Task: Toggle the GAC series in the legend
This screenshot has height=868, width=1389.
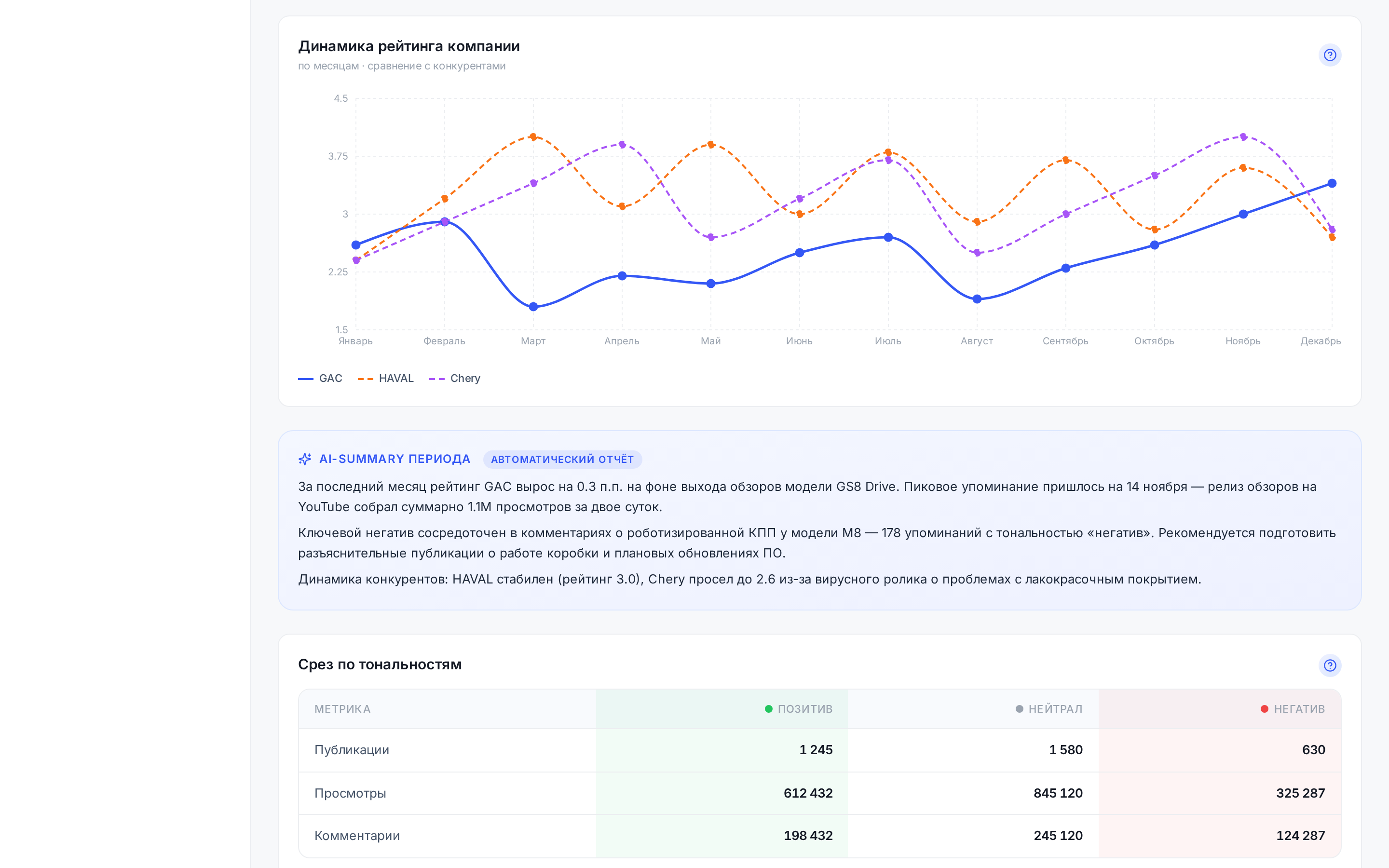Action: [x=320, y=379]
